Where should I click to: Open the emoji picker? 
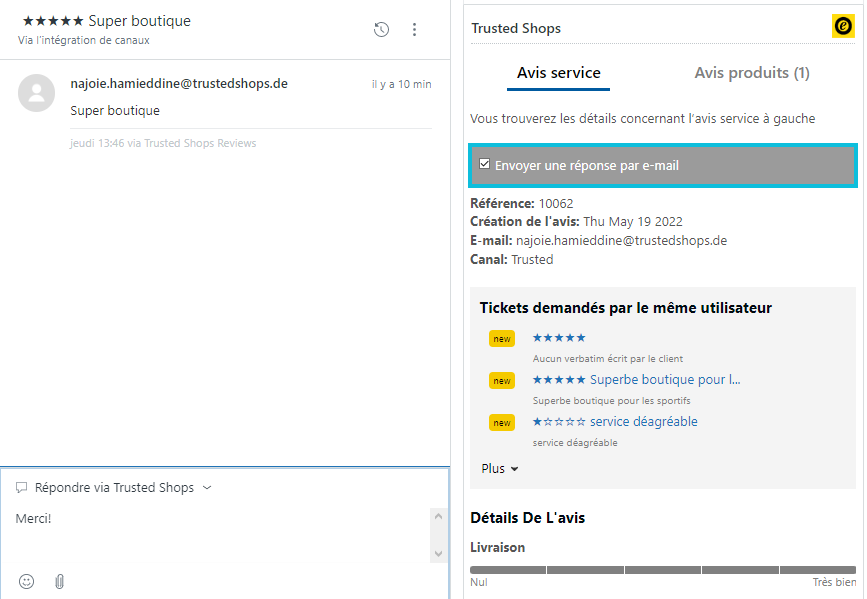coord(27,581)
